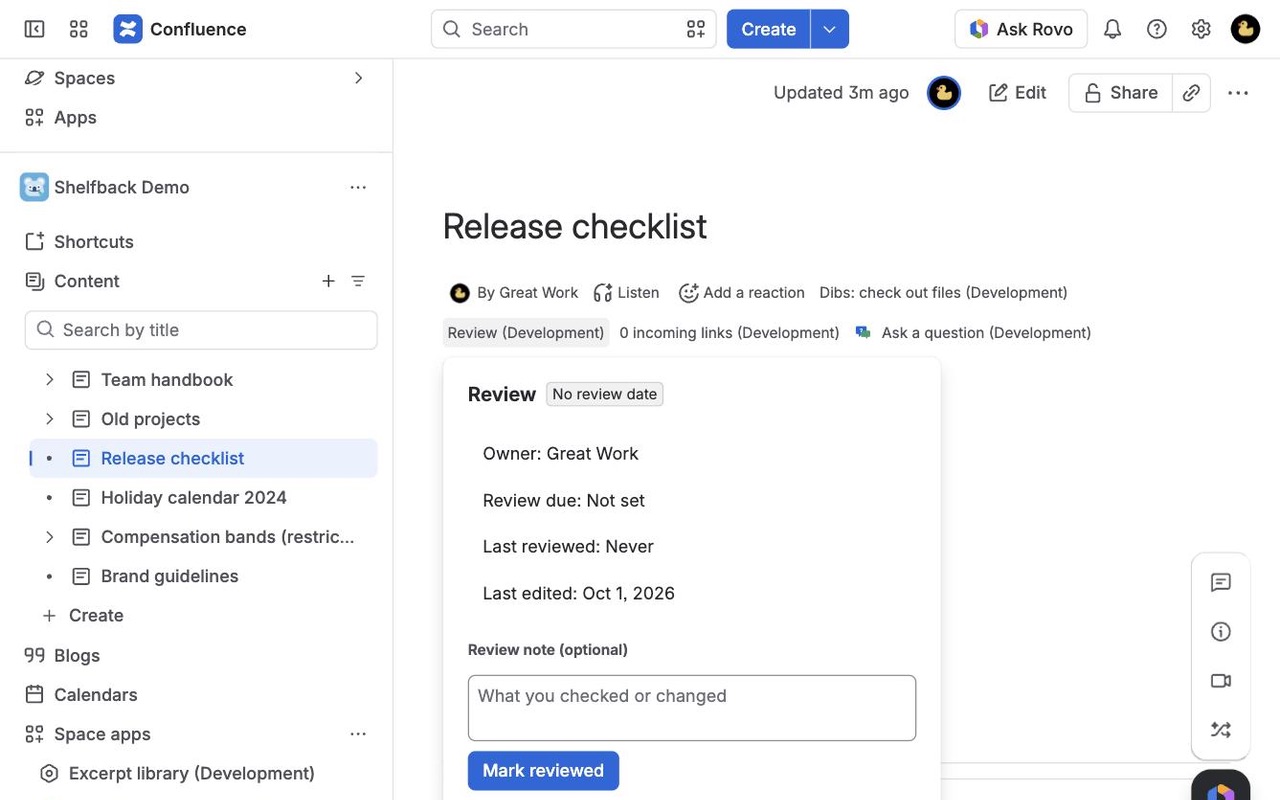Open Space apps options ellipsis
This screenshot has width=1280, height=800.
[x=358, y=734]
